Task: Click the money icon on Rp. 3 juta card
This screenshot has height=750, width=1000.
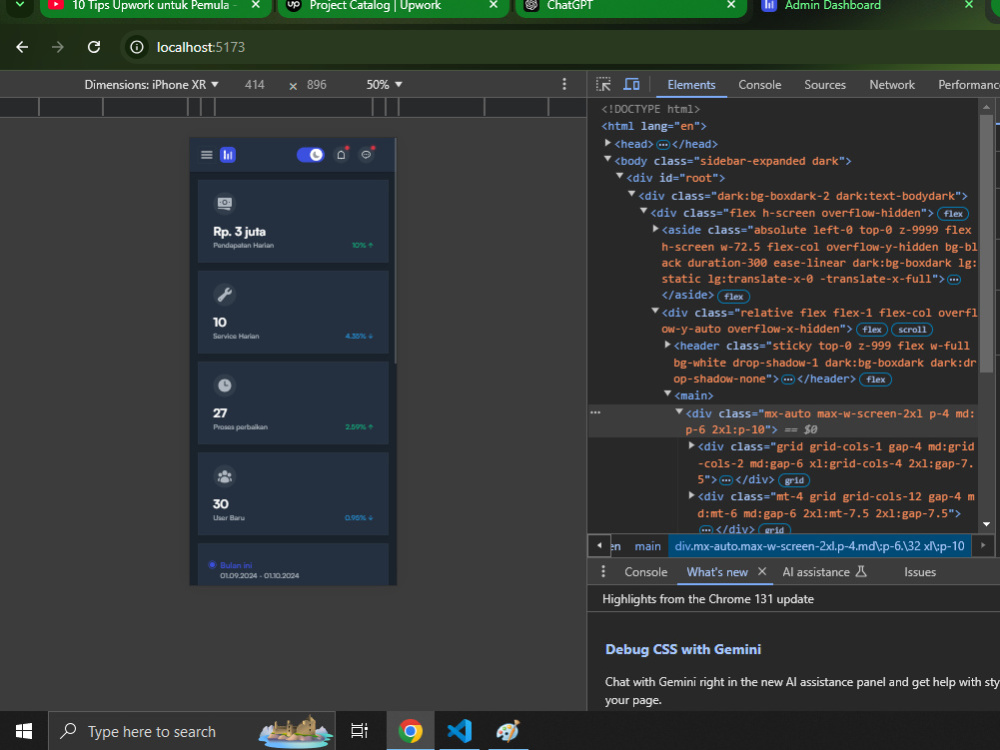Action: pyautogui.click(x=224, y=203)
